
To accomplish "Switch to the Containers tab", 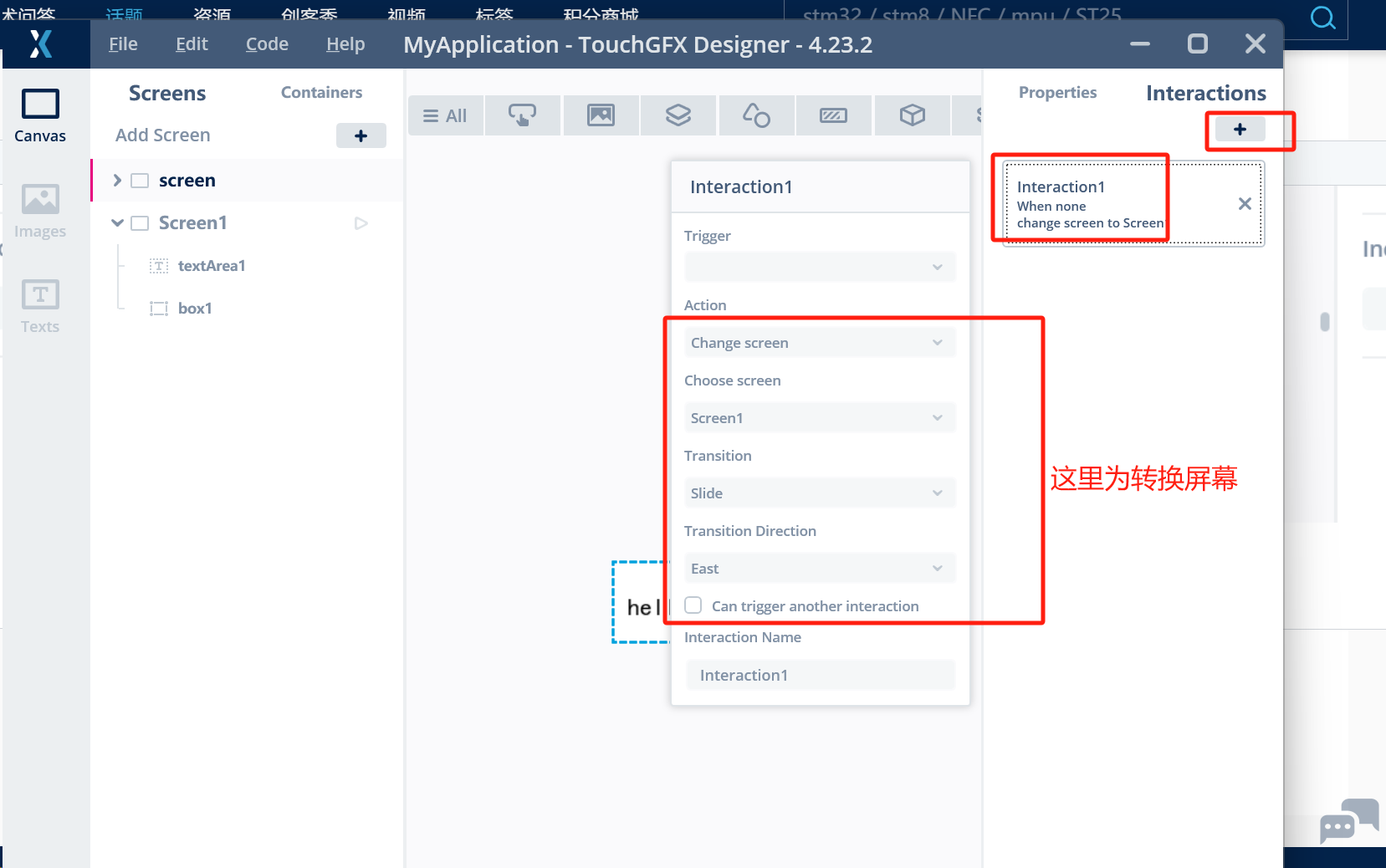I will pos(322,93).
